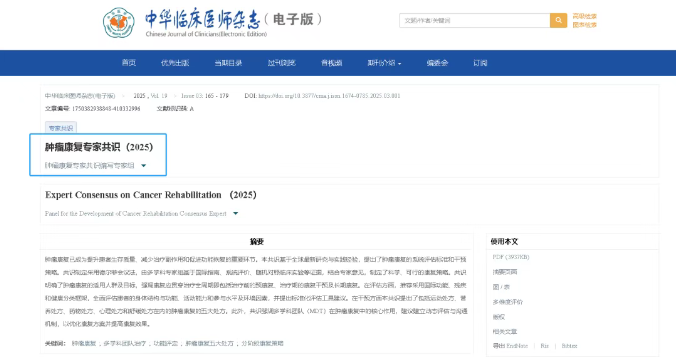The height and width of the screenshot is (364, 682).
Task: Go to the 首页 nav item
Action: click(129, 63)
